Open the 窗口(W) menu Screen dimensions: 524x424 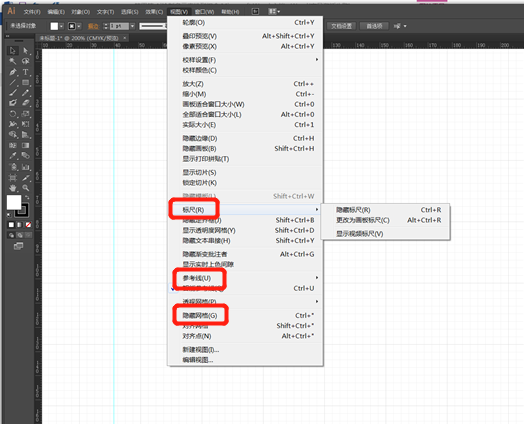204,12
